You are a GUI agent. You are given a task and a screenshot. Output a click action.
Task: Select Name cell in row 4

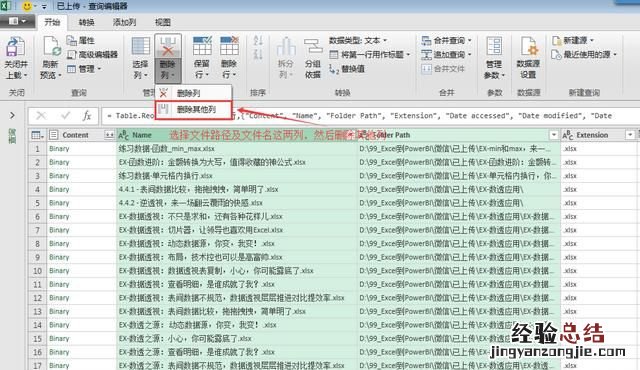pos(237,189)
